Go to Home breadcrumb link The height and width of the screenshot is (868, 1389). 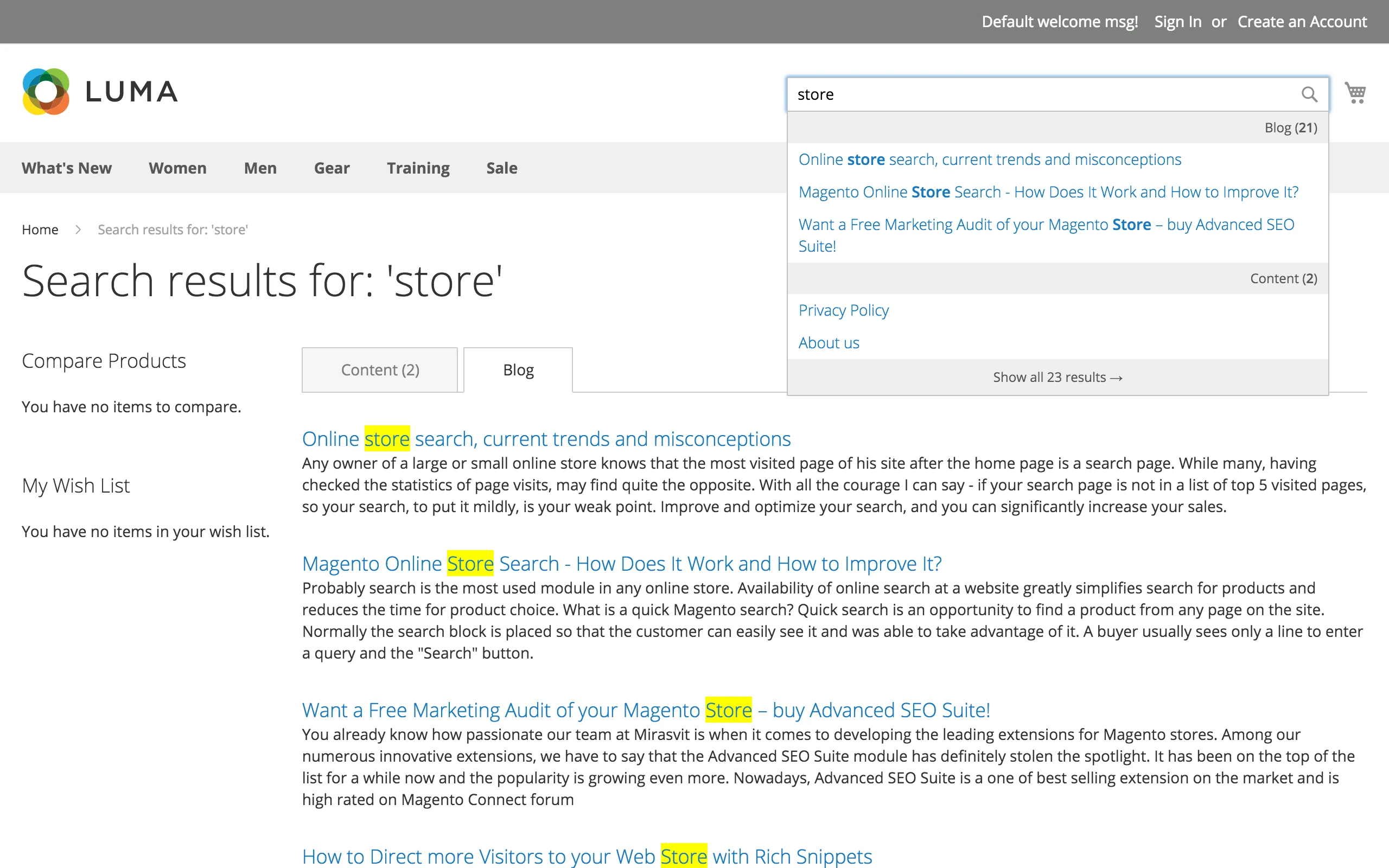pyautogui.click(x=40, y=229)
